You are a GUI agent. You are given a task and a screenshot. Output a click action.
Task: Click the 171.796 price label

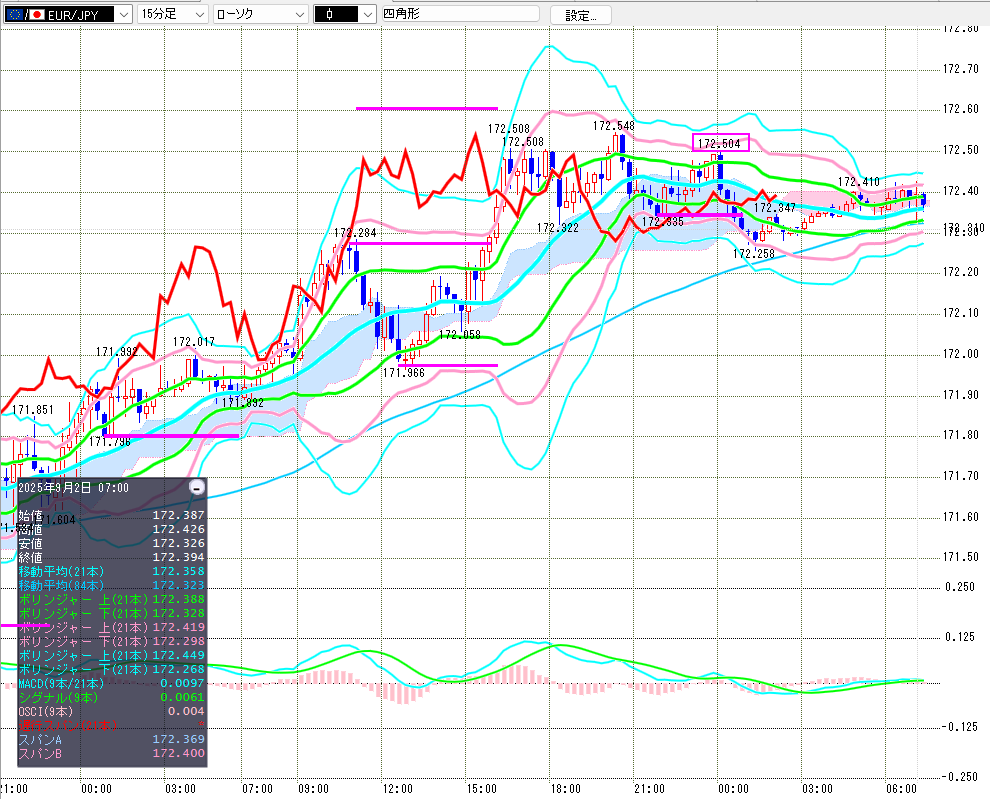pos(109,442)
